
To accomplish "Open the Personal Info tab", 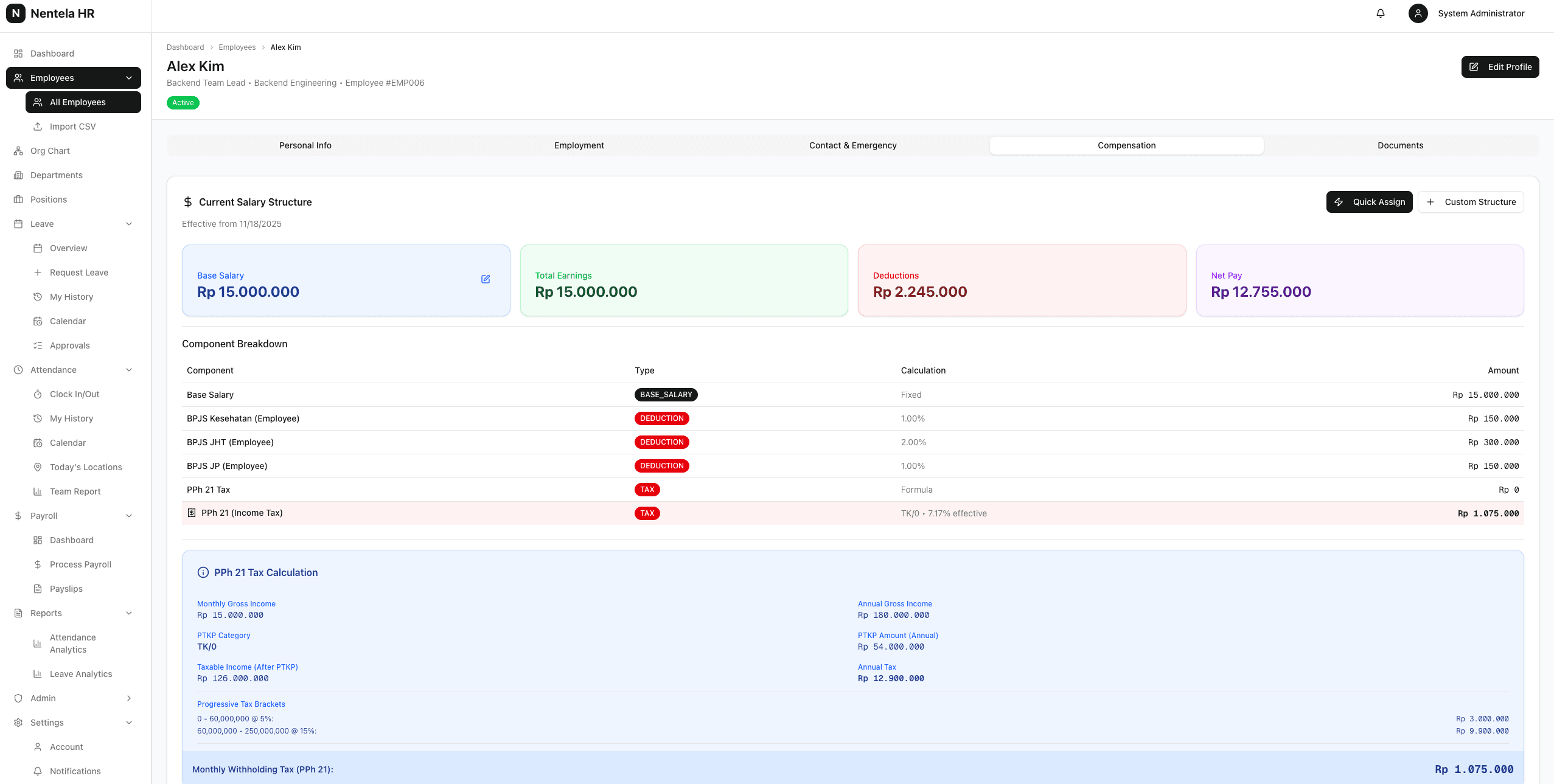I will click(305, 145).
